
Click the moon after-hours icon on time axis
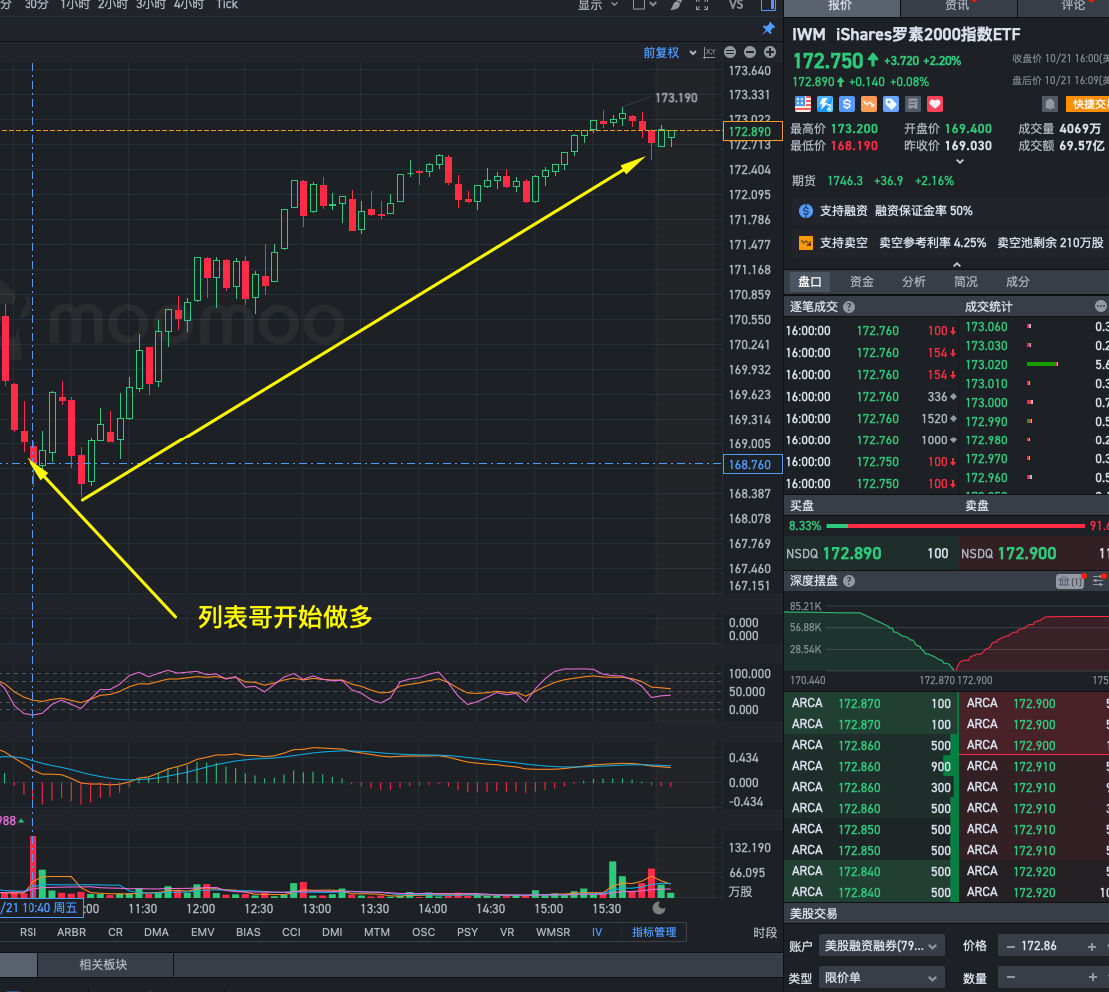tap(658, 908)
